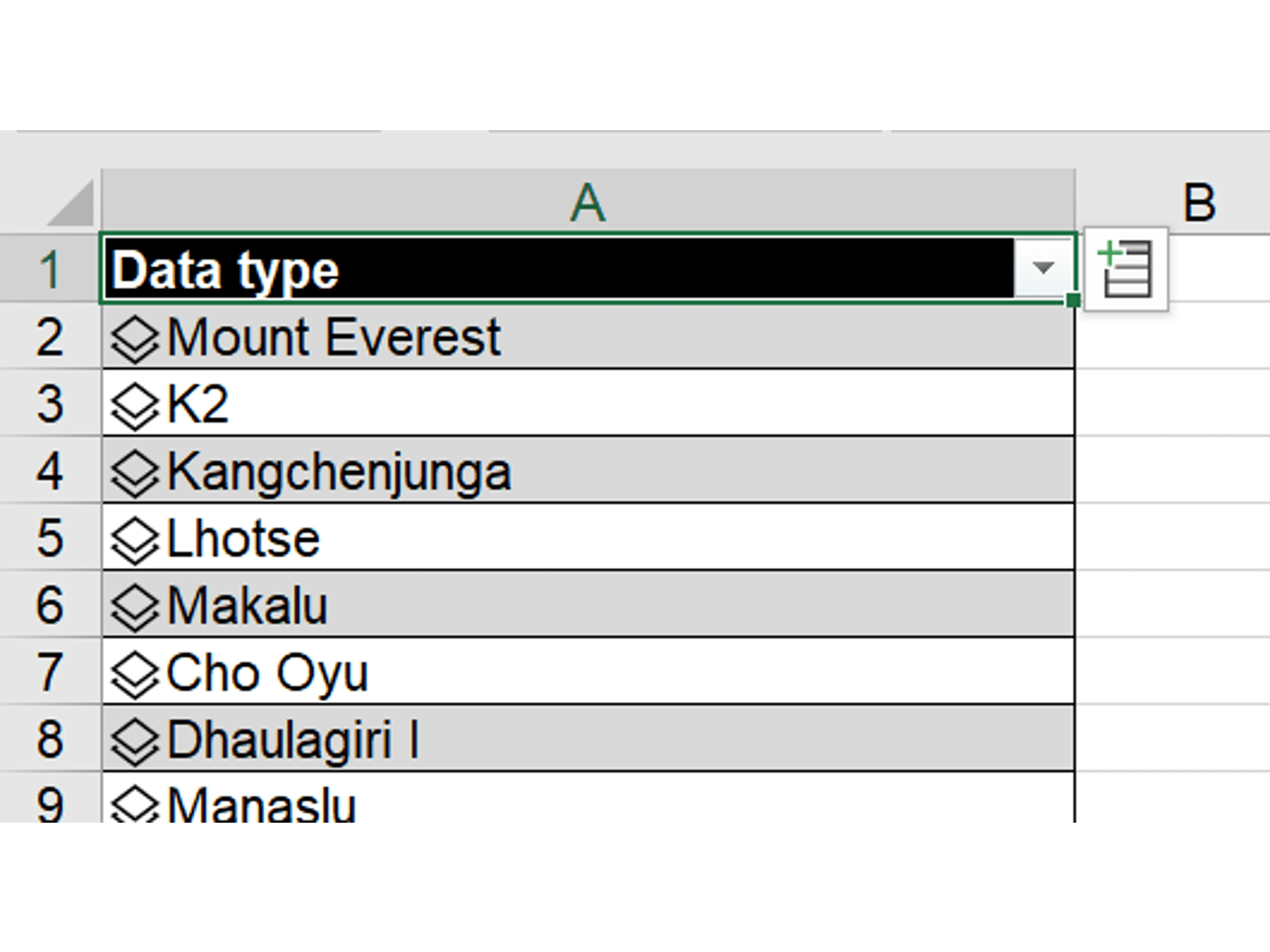
Task: Click the empty cell B3
Action: pyautogui.click(x=1173, y=403)
